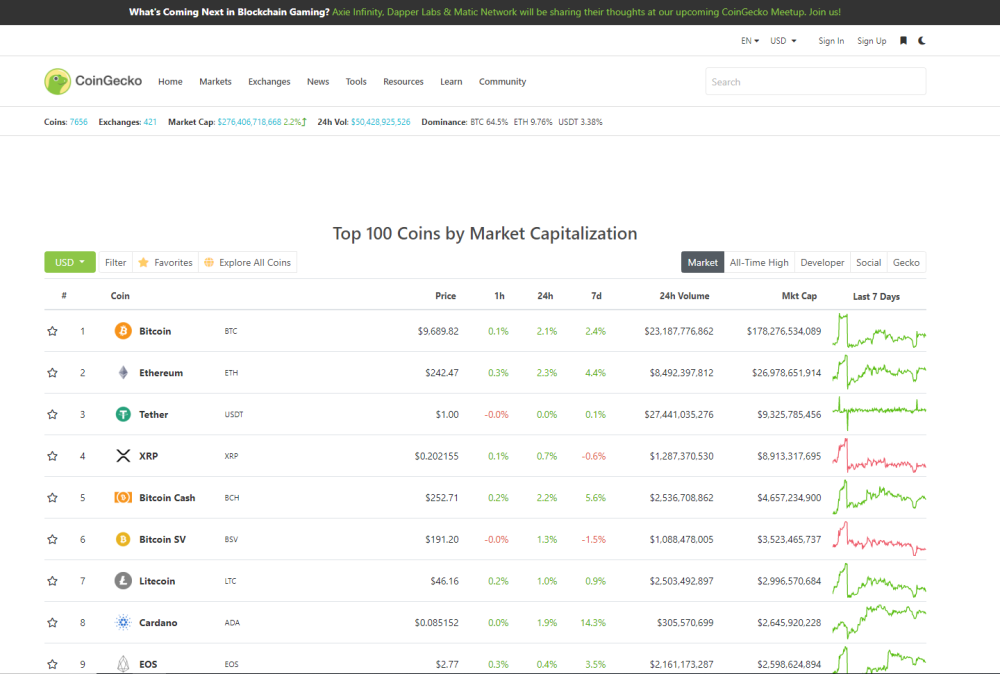Favorite Ethereum with its star

52,372
